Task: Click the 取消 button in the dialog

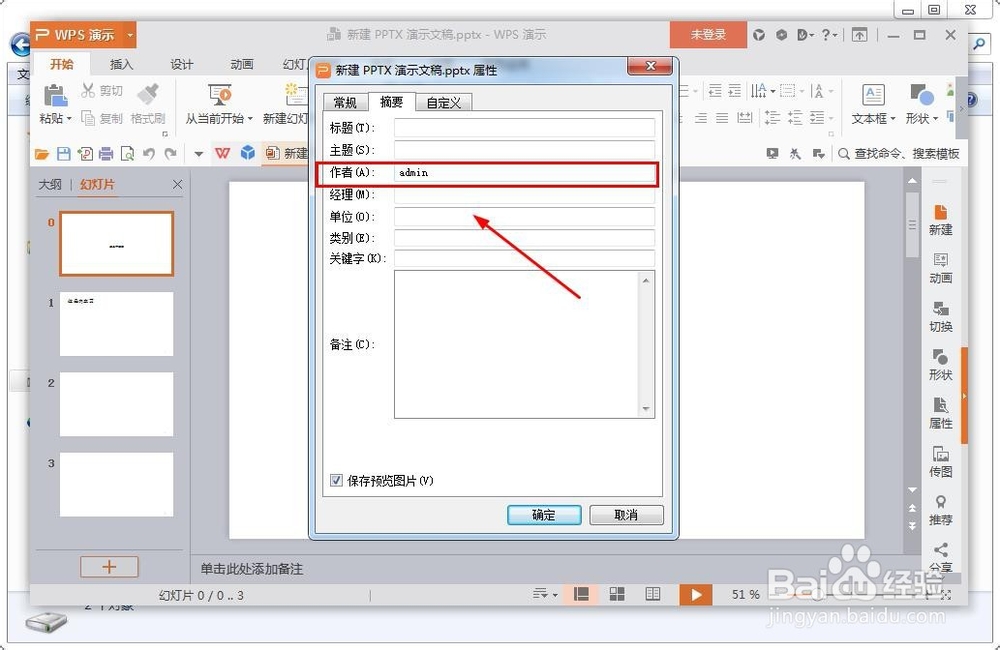Action: point(626,515)
